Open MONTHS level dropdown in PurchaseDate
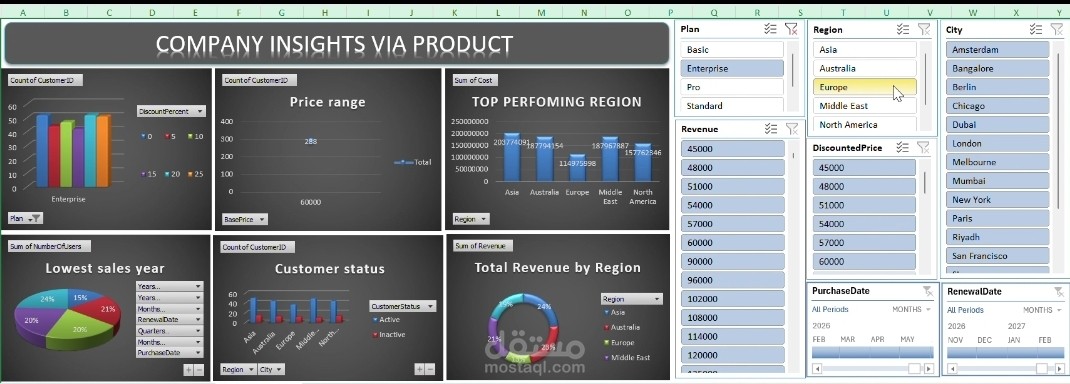The width and height of the screenshot is (1070, 384). point(911,310)
